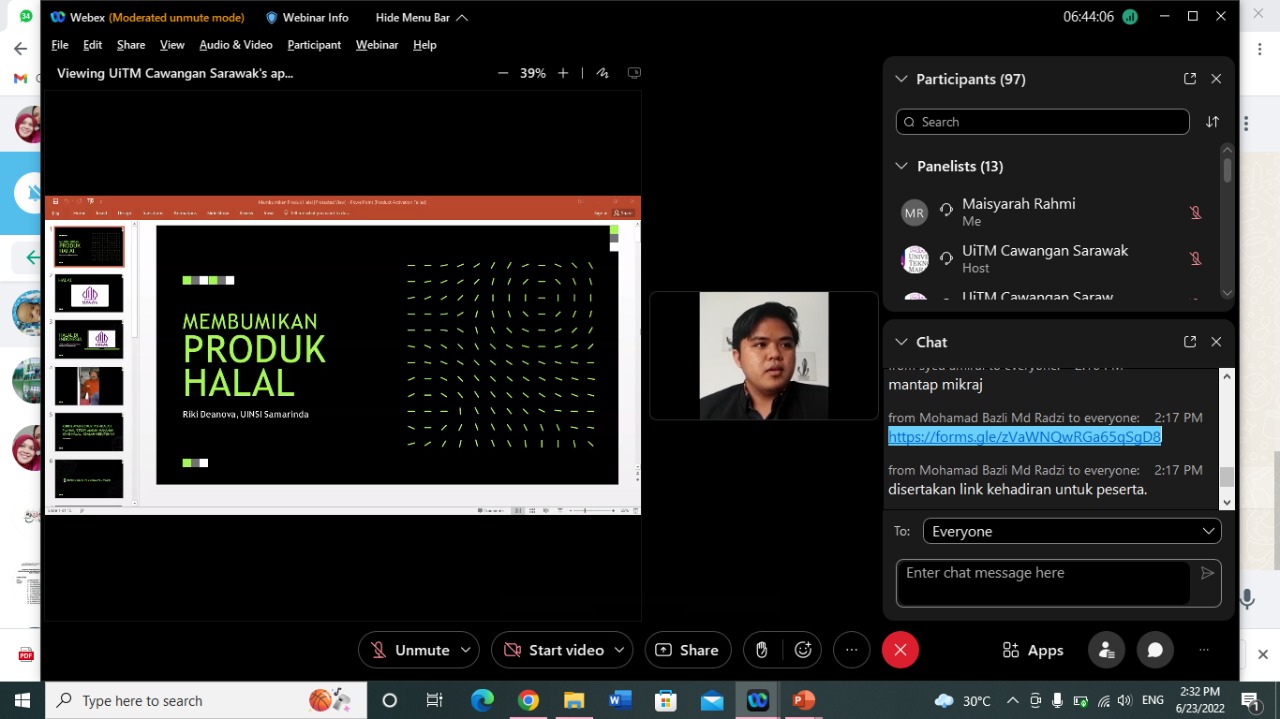Select the fourth slide thumbnail with photo
1280x719 pixels.
pyautogui.click(x=89, y=386)
